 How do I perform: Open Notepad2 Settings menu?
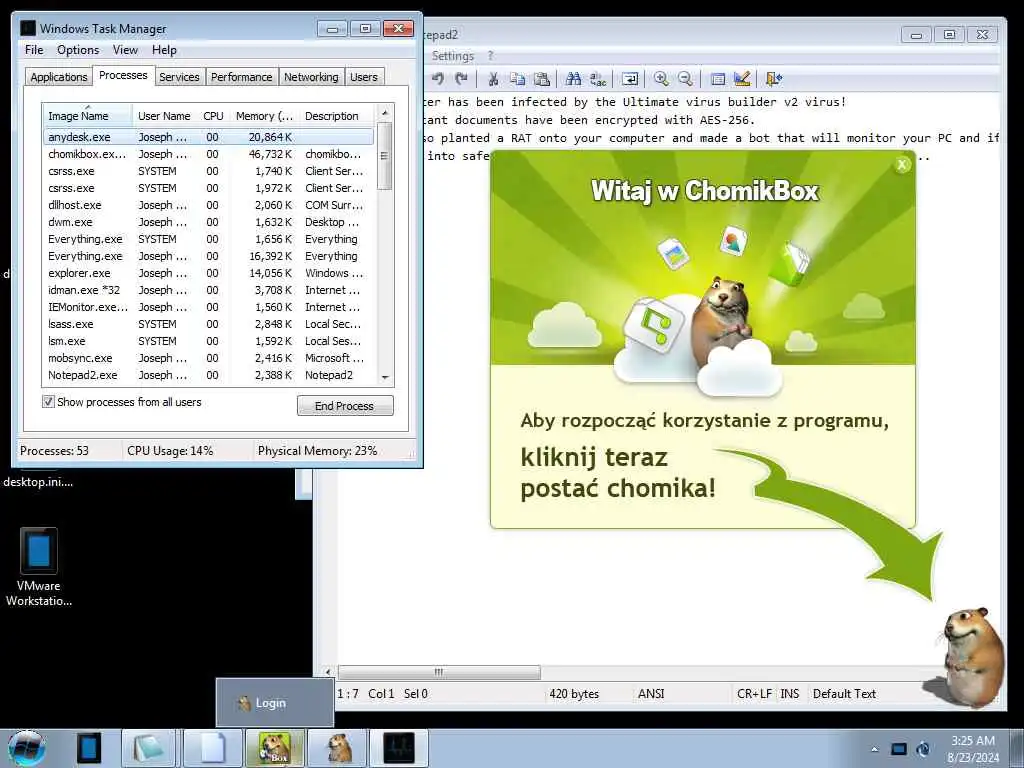click(x=453, y=56)
